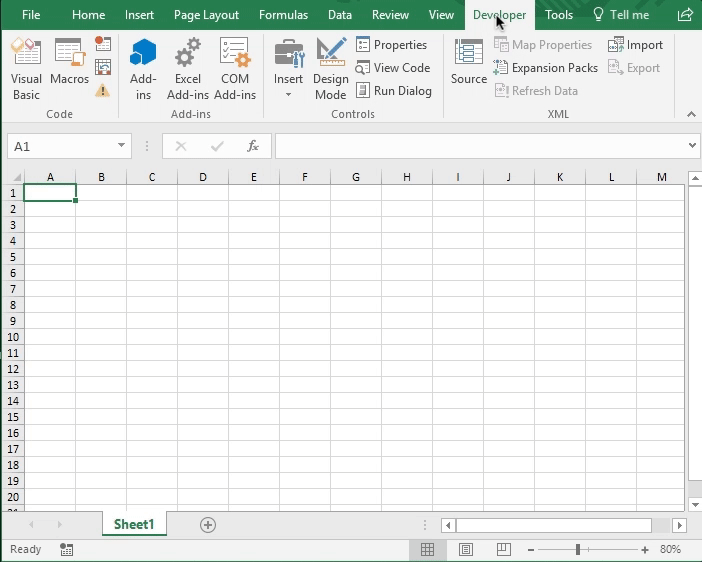Collapse the ribbon with the chevron

(x=691, y=114)
